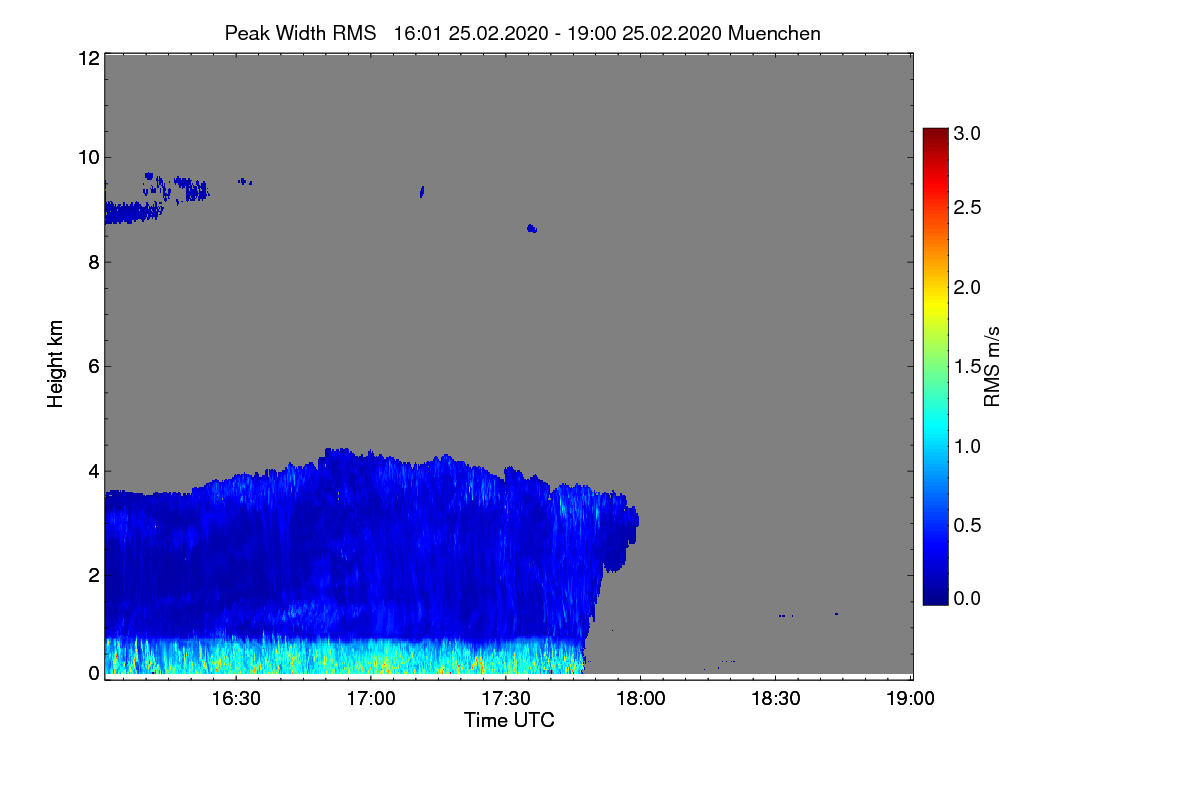Click the 'Muenchen' station name in title
The height and width of the screenshot is (800, 1200).
775,33
